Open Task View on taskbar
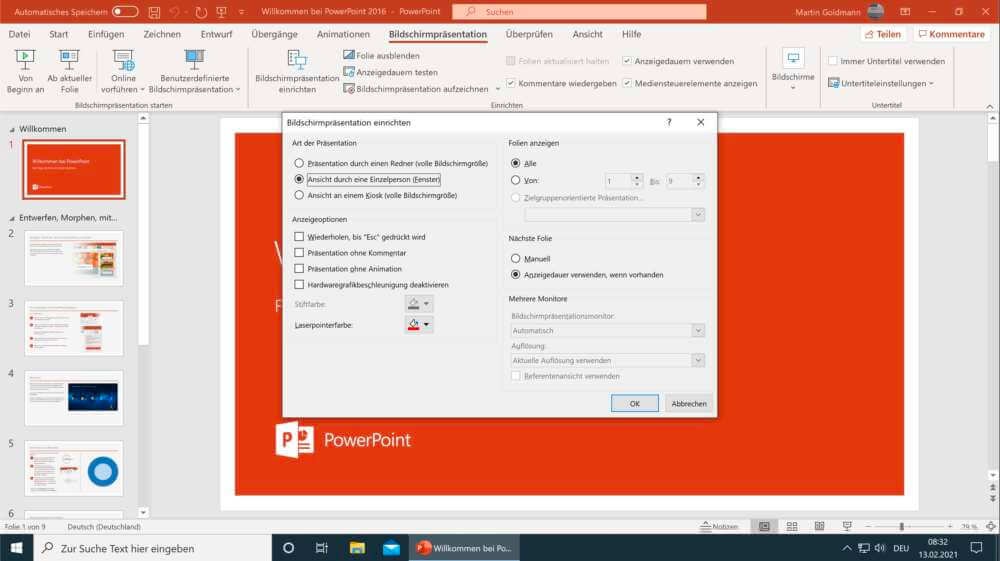The width and height of the screenshot is (1000, 561). pos(321,548)
